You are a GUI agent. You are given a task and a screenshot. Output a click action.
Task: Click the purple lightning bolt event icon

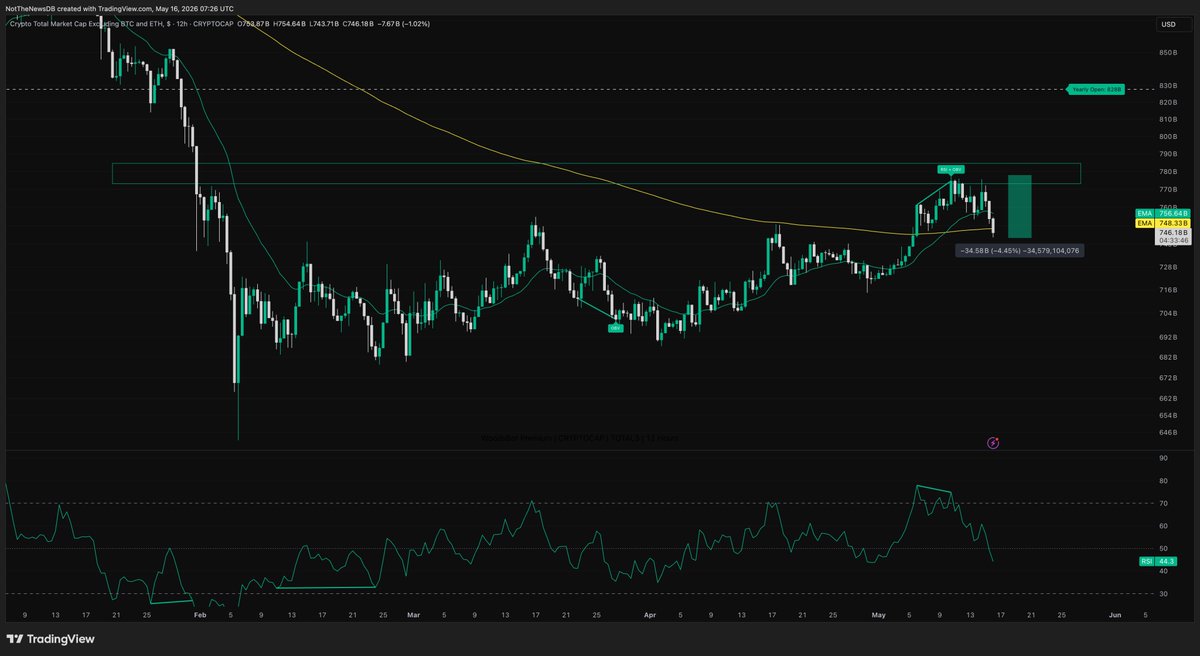click(x=993, y=441)
